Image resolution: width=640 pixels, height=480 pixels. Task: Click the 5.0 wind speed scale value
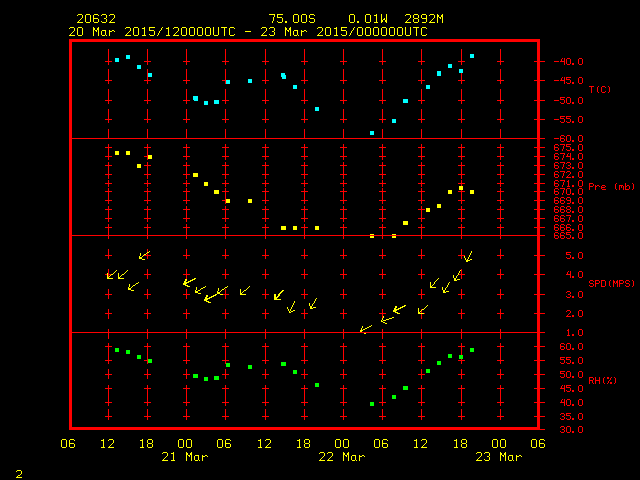[x=562, y=256]
